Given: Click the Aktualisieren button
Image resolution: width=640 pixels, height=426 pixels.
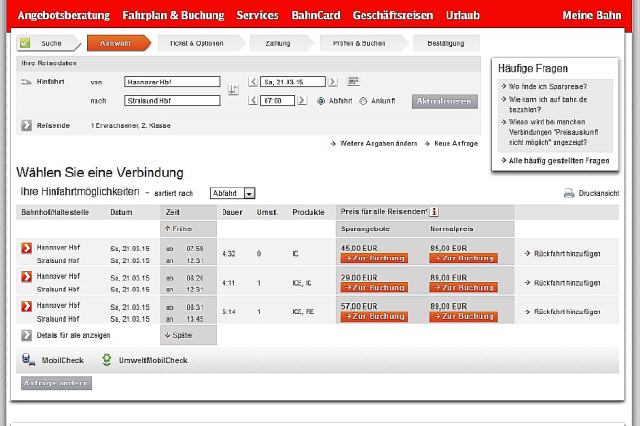Looking at the screenshot, I should (x=444, y=102).
